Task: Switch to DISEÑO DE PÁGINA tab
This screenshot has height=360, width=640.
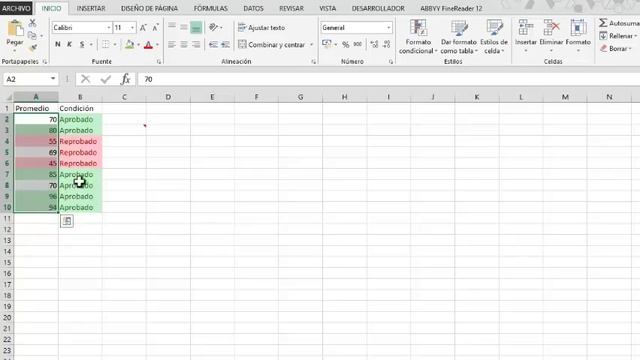Action: [149, 8]
